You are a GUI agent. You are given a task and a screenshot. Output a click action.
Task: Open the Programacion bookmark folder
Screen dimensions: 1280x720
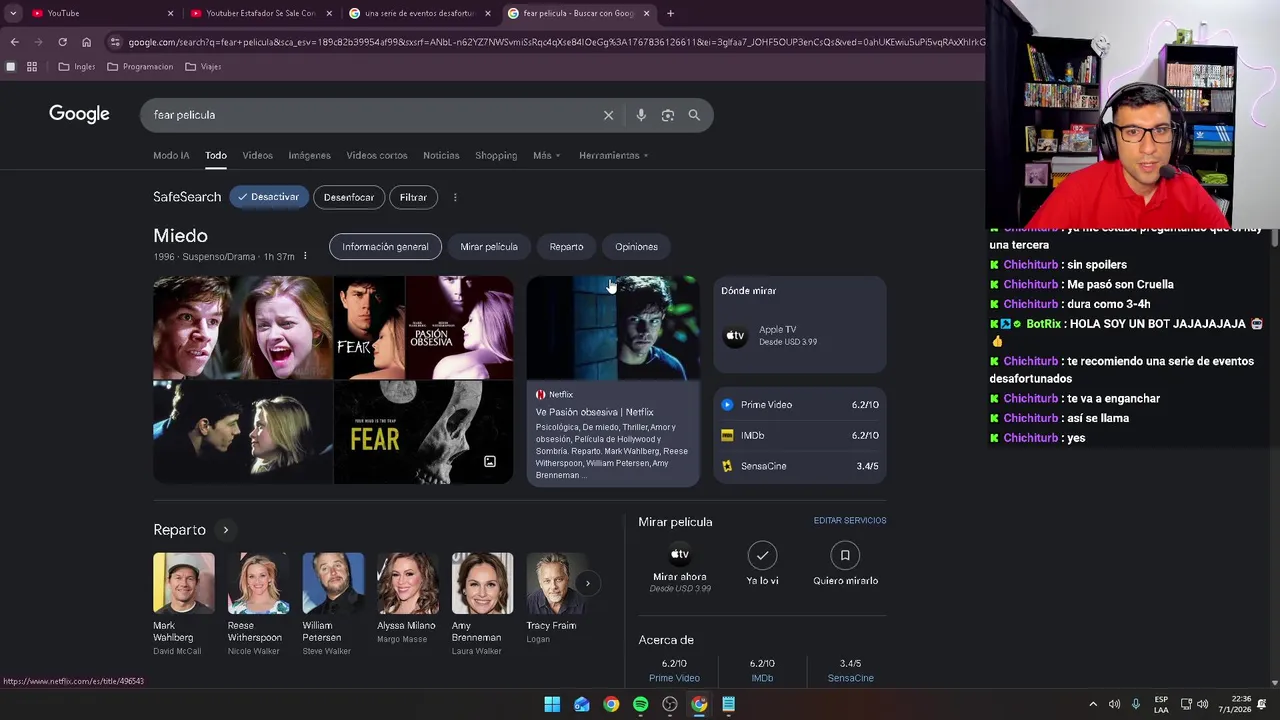coord(140,67)
